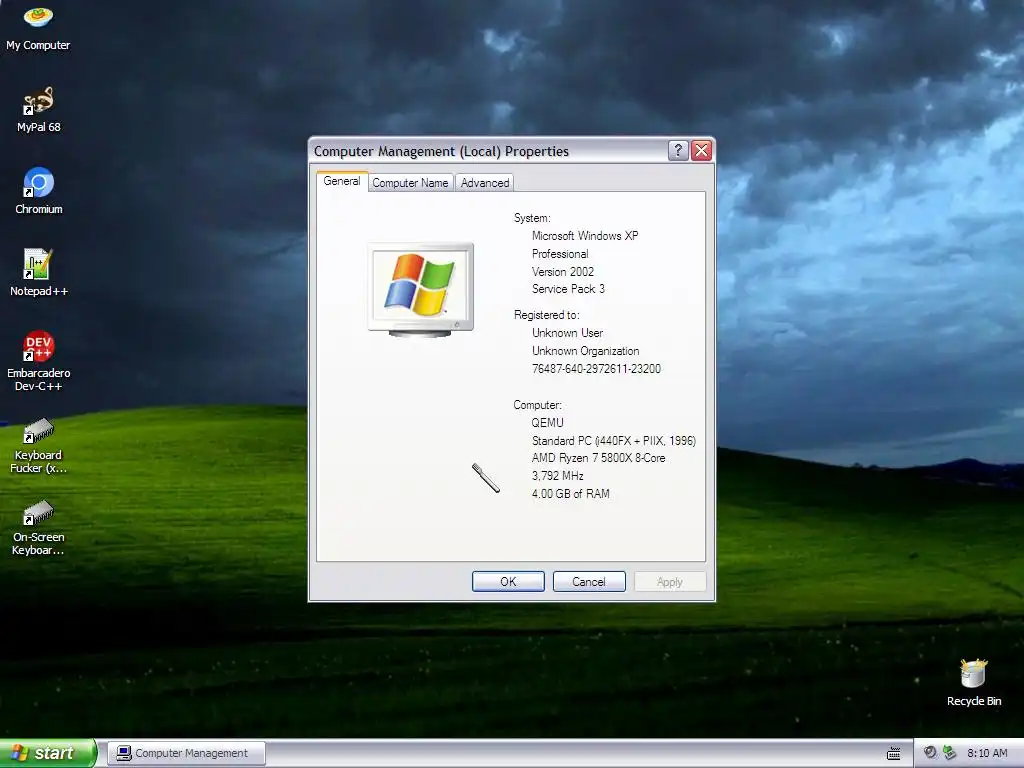Click the QEMU computer name line

[547, 423]
